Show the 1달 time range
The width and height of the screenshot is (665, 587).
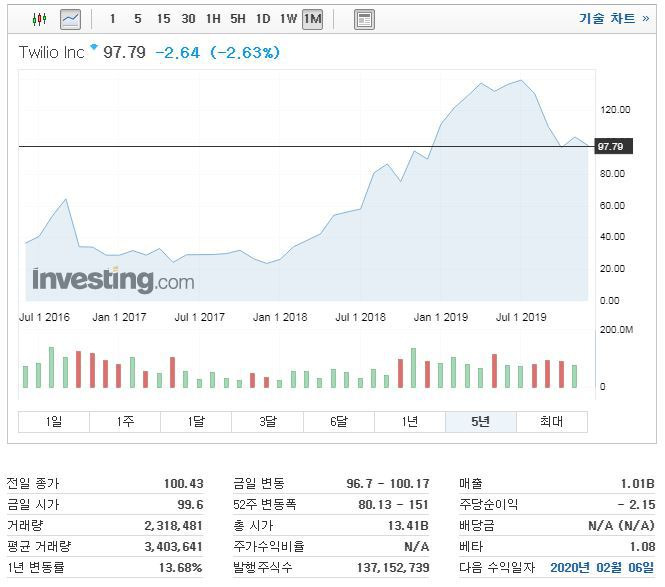(x=196, y=422)
